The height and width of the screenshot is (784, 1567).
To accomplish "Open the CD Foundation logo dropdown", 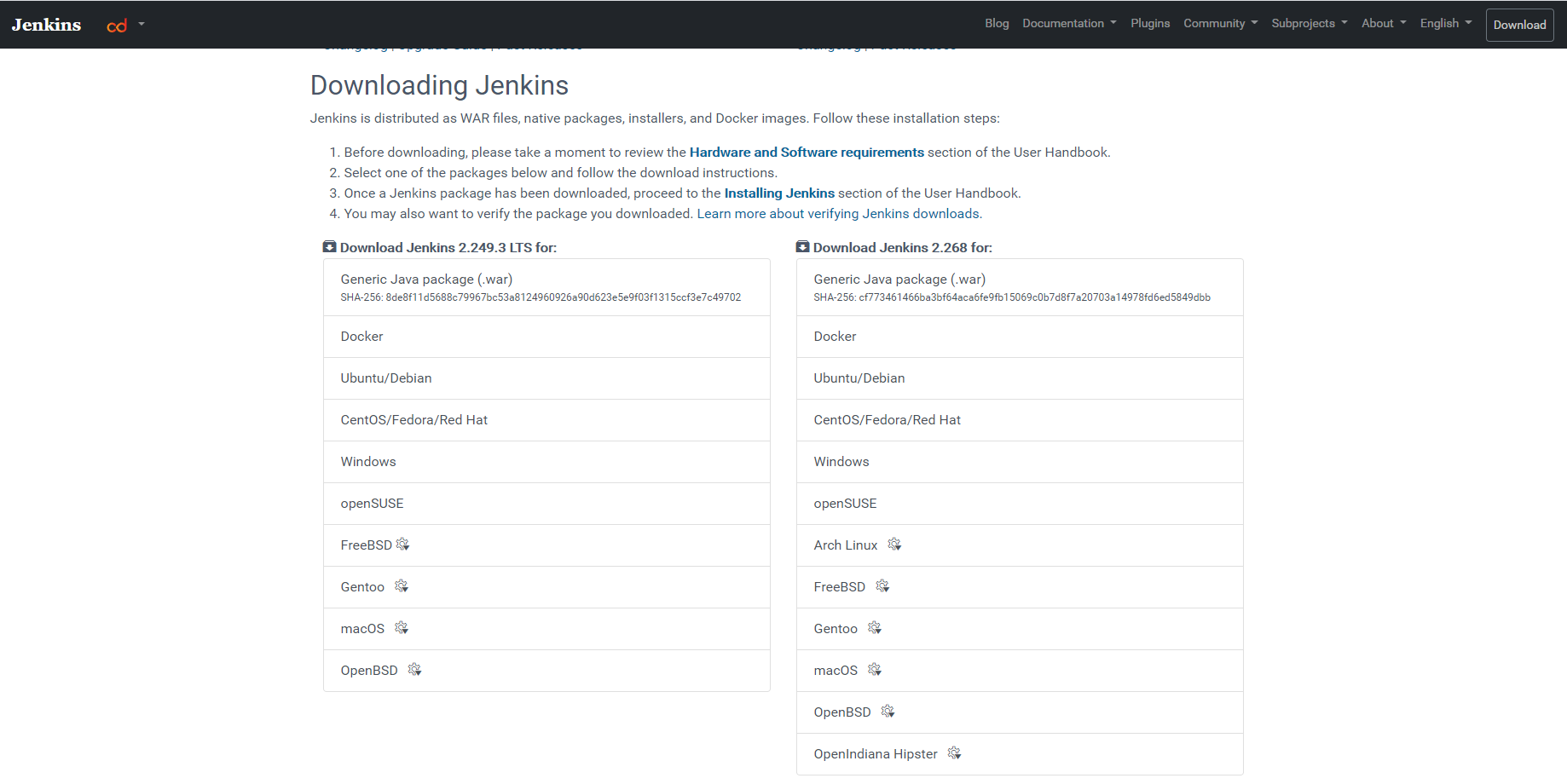I will [125, 25].
